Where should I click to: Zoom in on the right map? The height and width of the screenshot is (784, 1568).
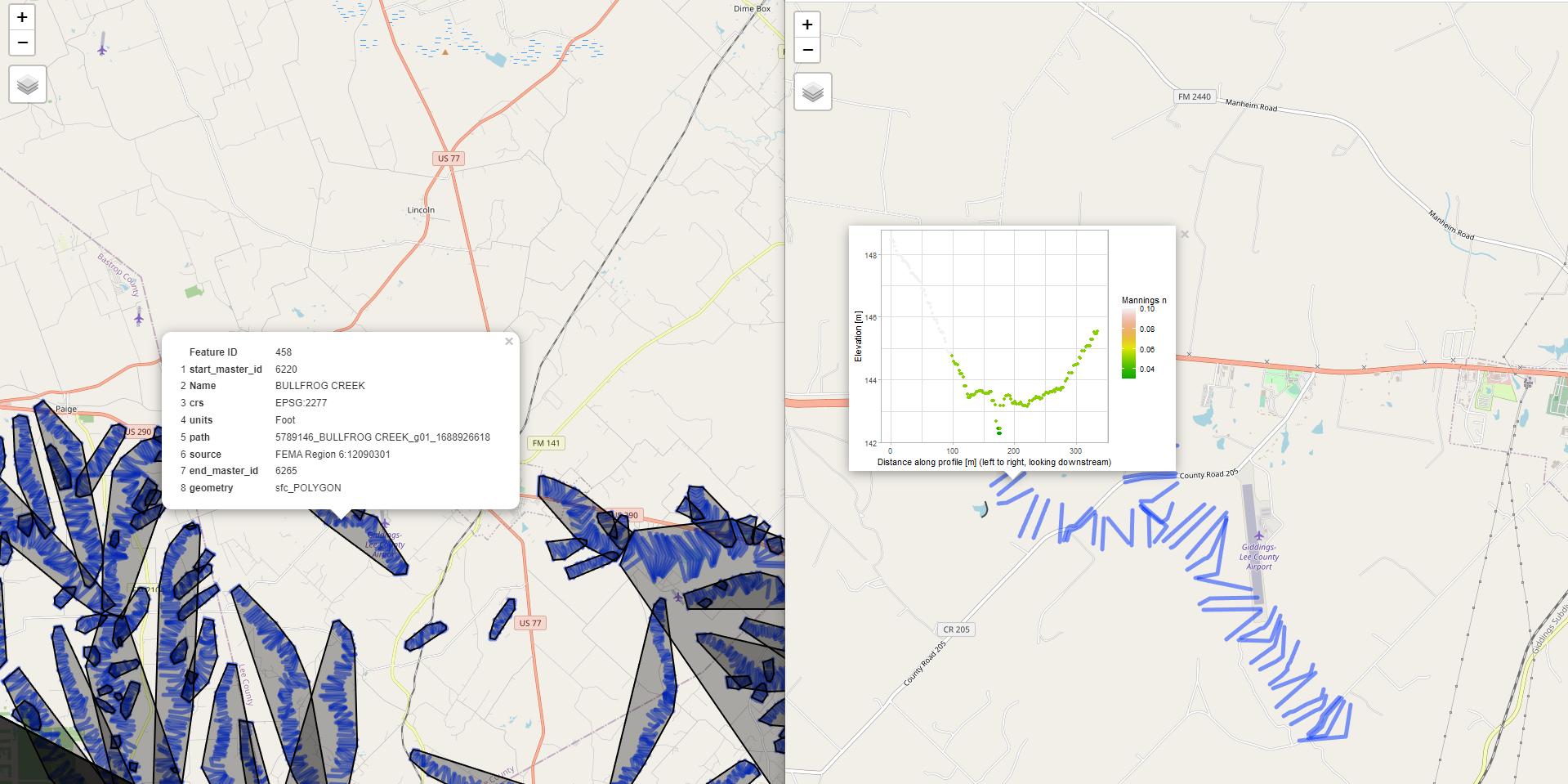(x=807, y=25)
